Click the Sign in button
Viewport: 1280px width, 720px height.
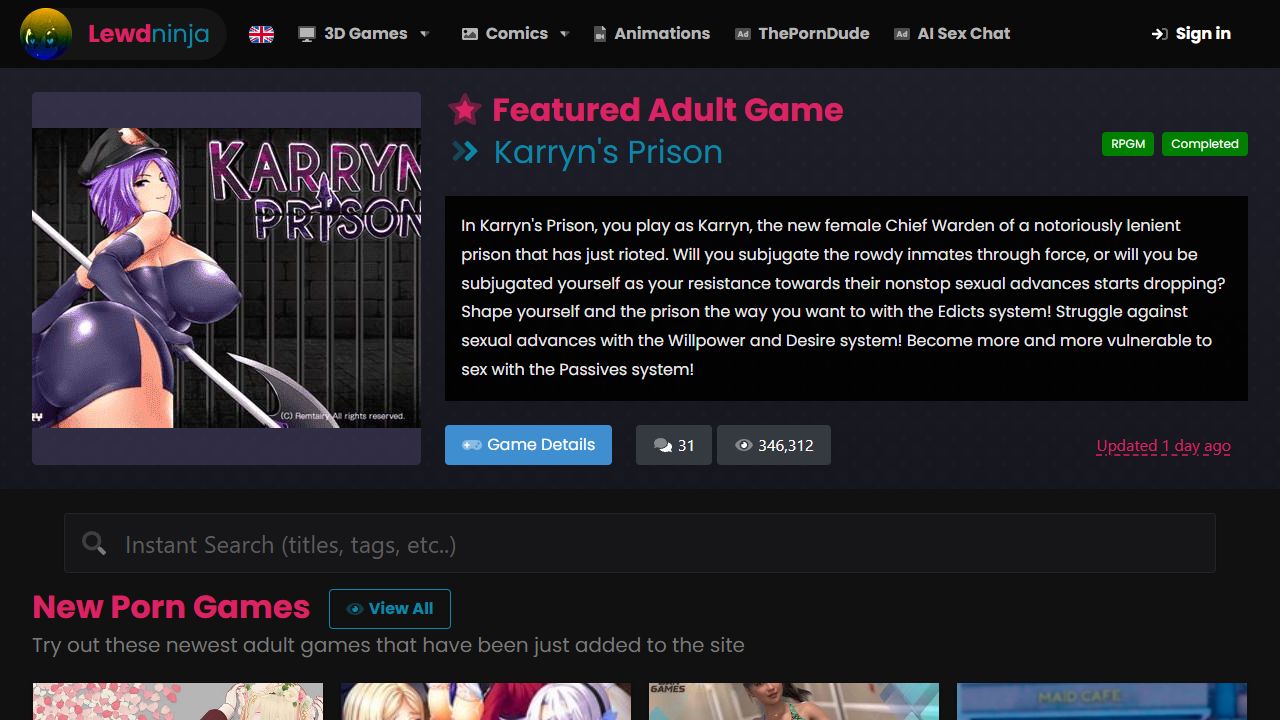[x=1191, y=34]
